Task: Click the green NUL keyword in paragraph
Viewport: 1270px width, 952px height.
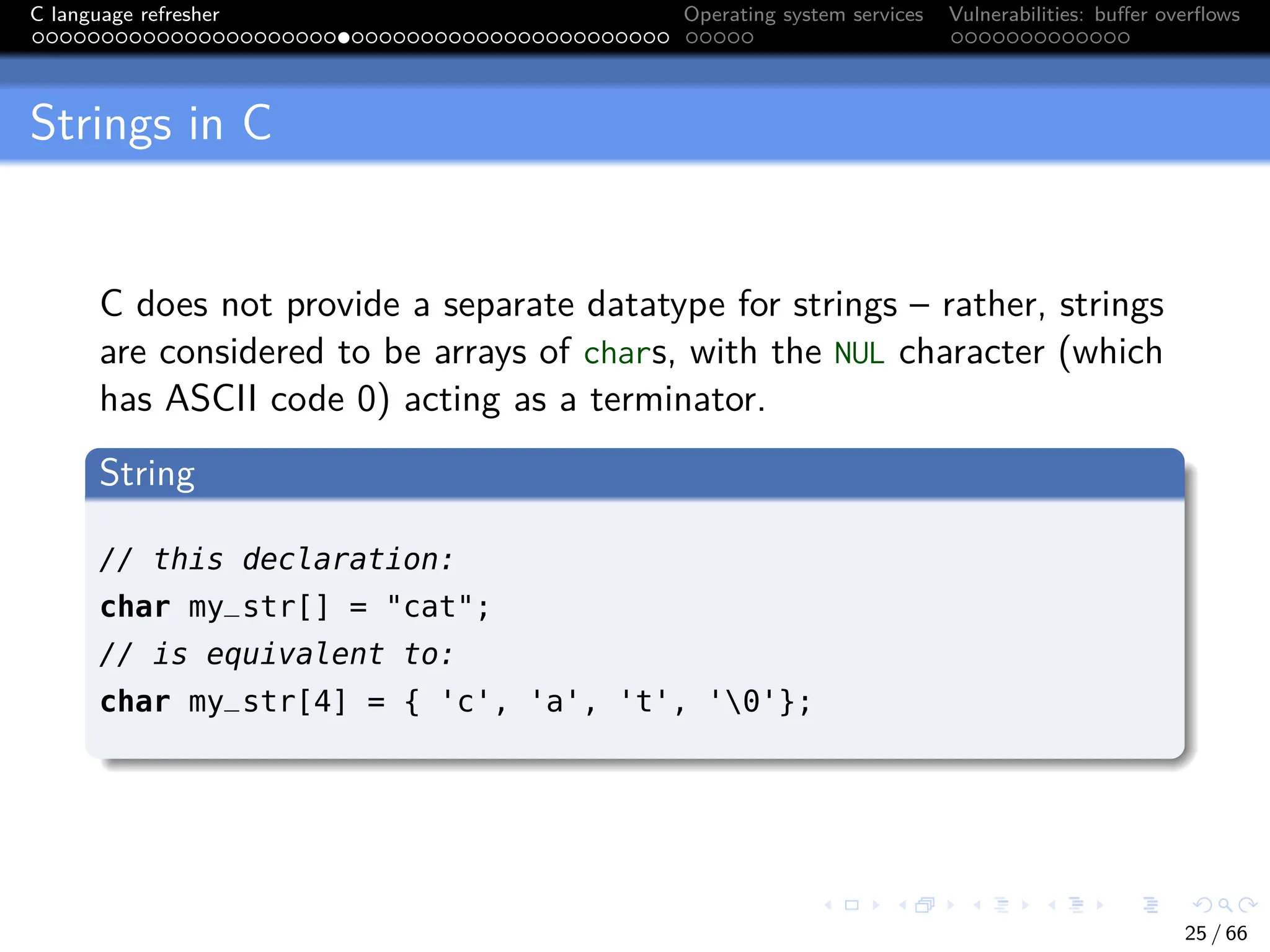Action: [859, 353]
